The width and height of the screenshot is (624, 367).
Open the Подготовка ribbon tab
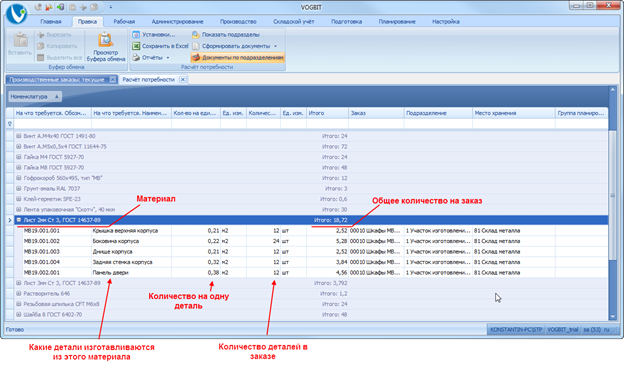pos(347,21)
